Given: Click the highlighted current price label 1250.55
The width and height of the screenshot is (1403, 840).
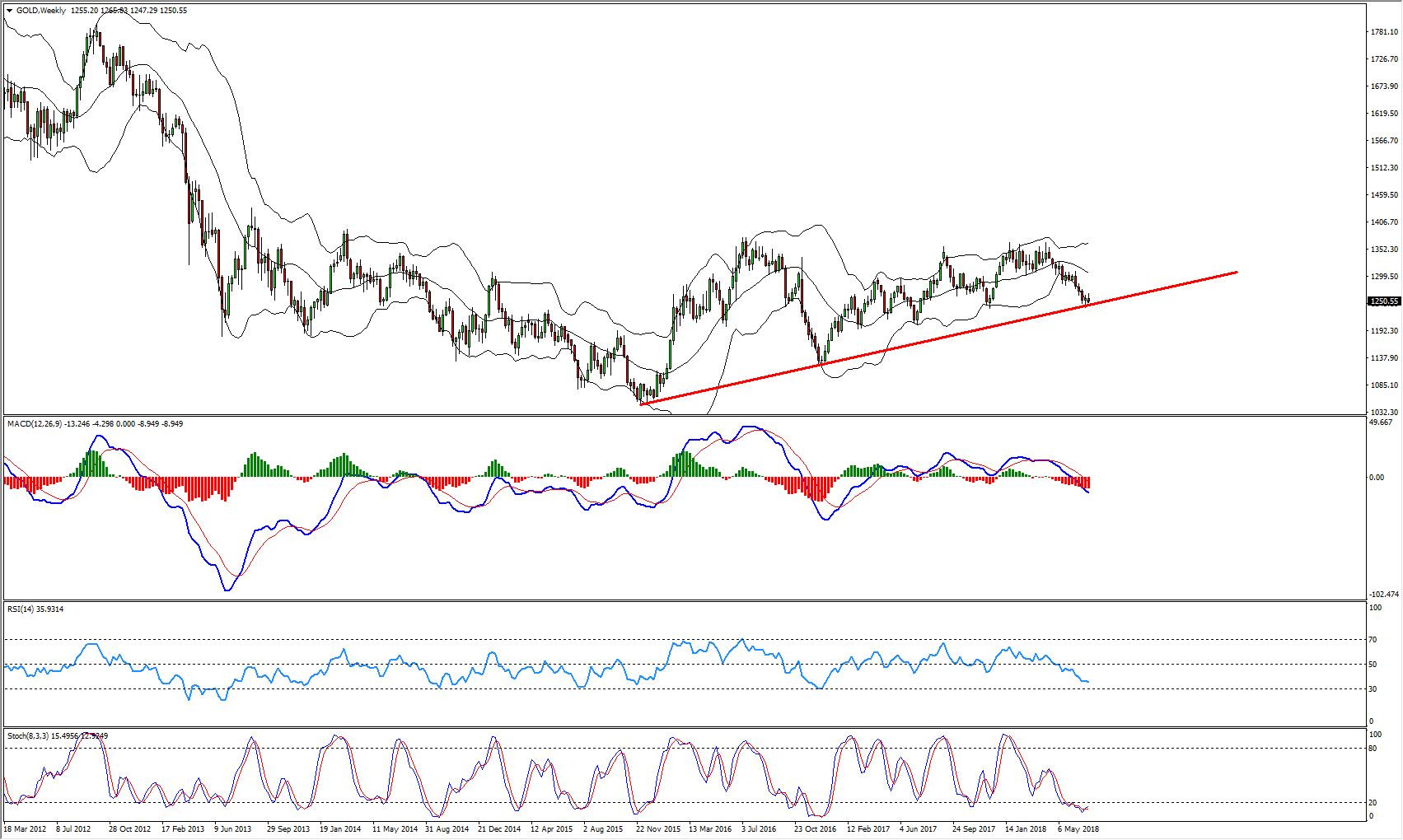Looking at the screenshot, I should (1384, 301).
